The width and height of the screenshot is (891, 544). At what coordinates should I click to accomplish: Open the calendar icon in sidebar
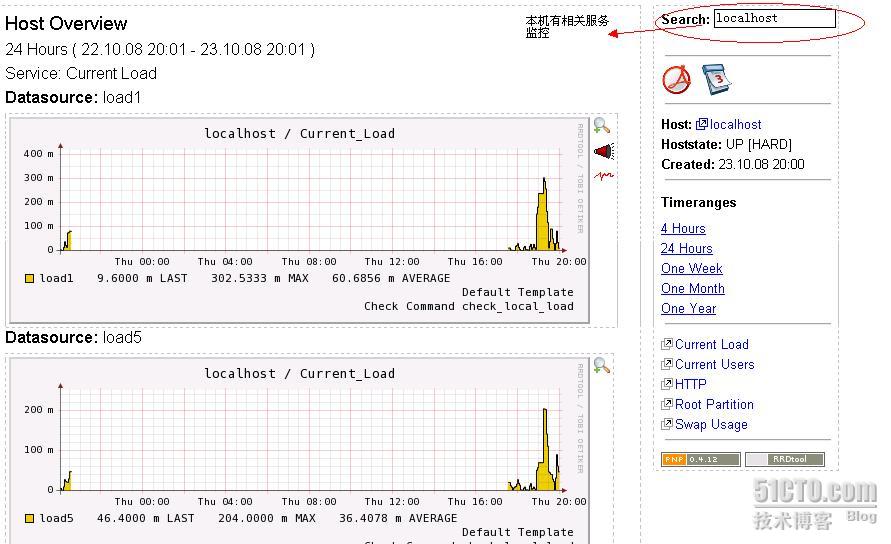pyautogui.click(x=716, y=79)
